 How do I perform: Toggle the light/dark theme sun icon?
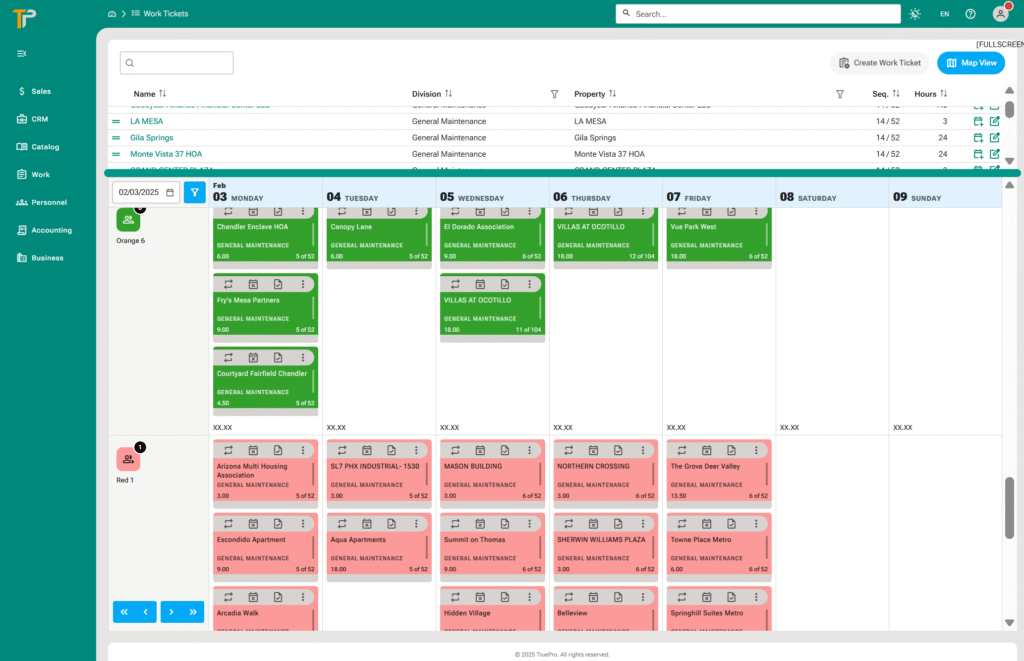915,14
